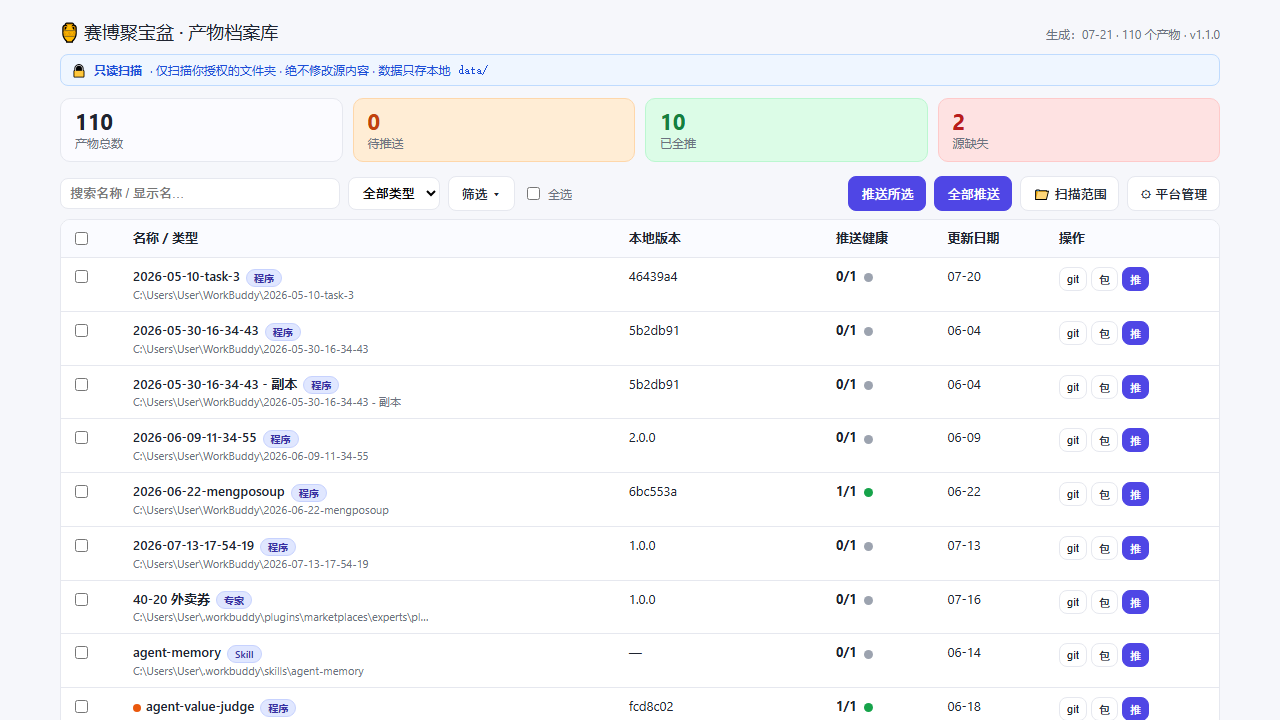This screenshot has height=720, width=1280.
Task: Open the 全部类型 type dropdown
Action: click(394, 194)
